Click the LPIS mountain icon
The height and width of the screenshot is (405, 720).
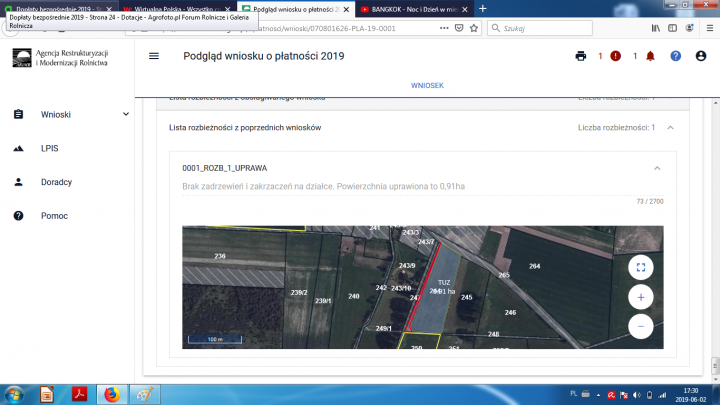[x=18, y=148]
